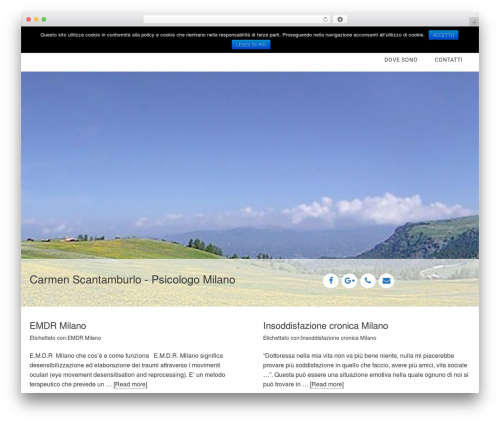Screen dimensions: 500x423
Task: Click the phone call icon
Action: click(x=368, y=281)
